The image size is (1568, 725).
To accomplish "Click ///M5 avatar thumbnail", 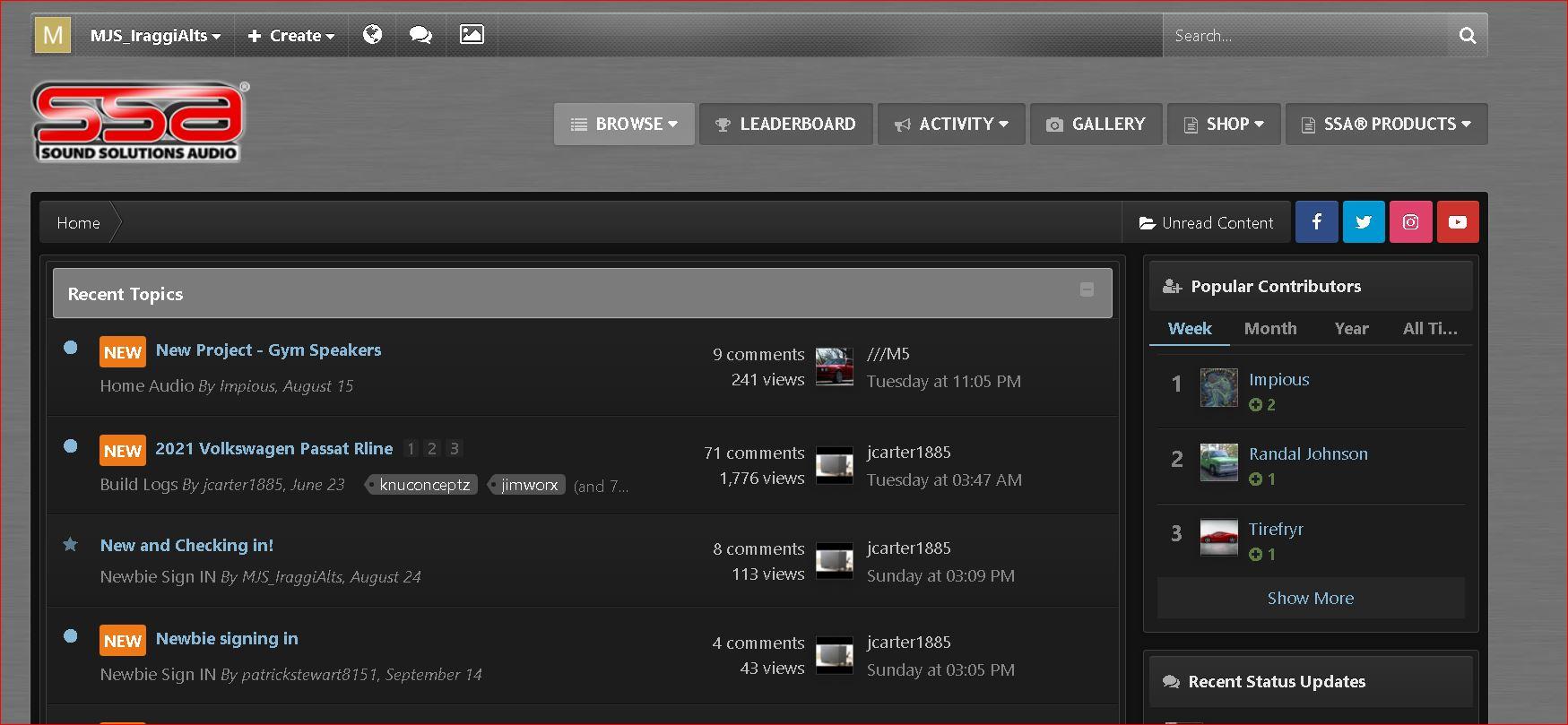I will pos(835,367).
